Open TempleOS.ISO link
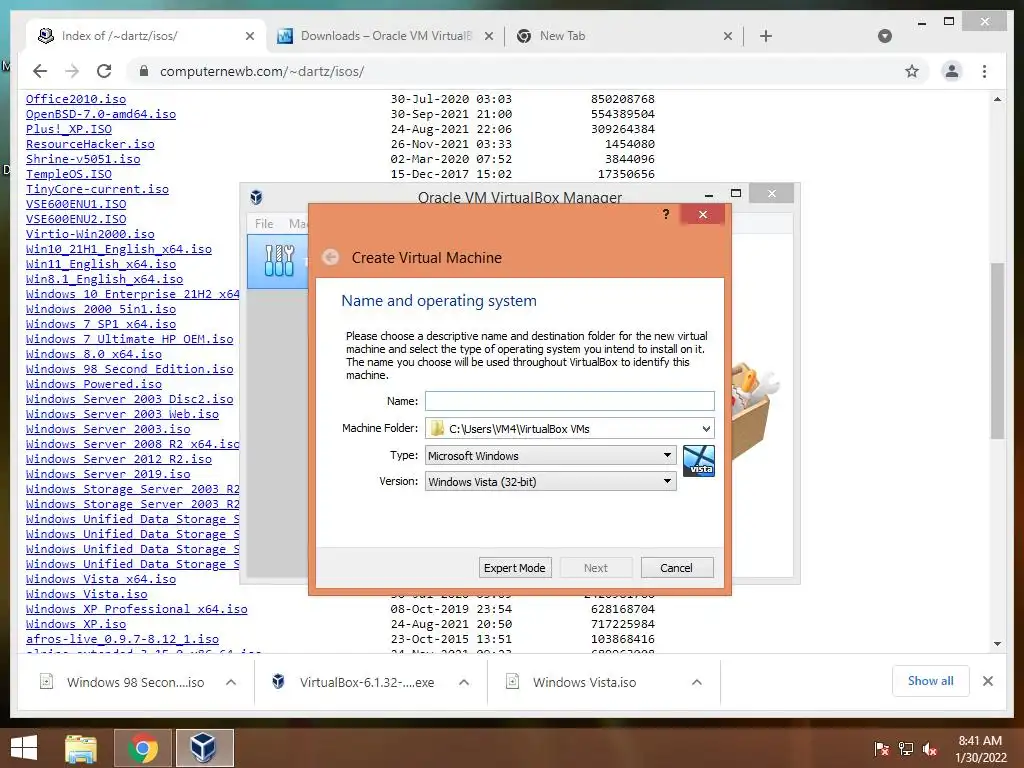Screen dimensions: 1024x768 69,174
